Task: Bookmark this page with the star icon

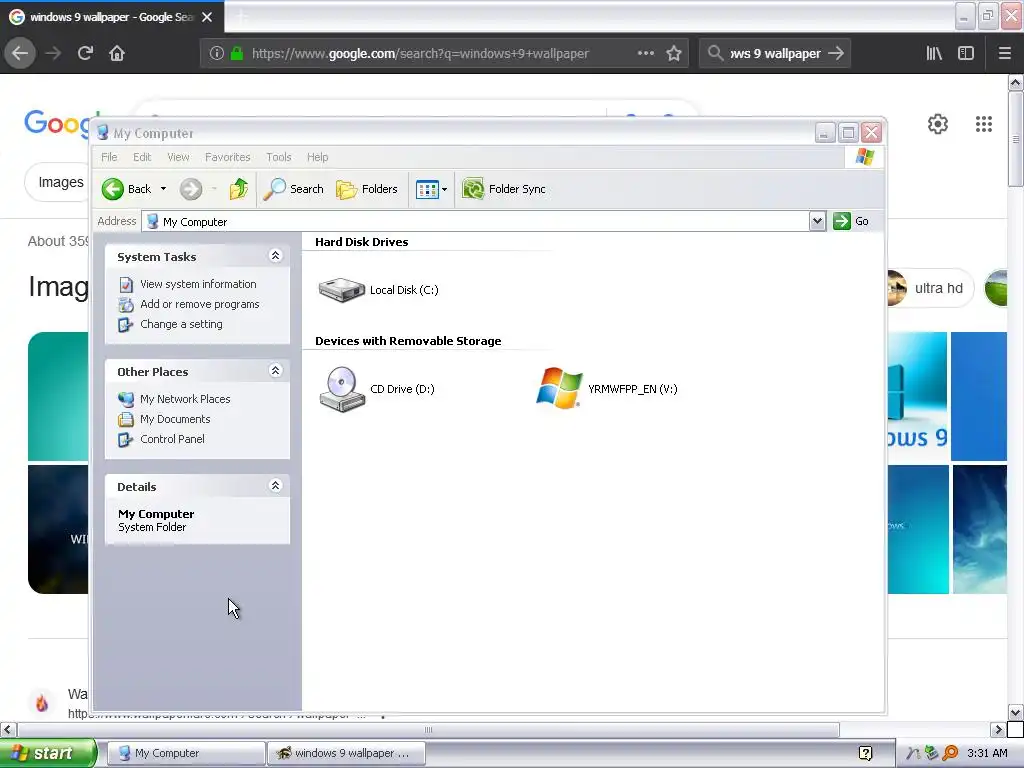Action: 674,53
